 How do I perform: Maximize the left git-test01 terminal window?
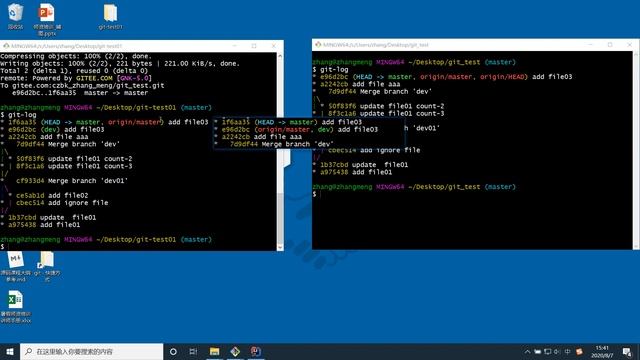tap(254, 46)
